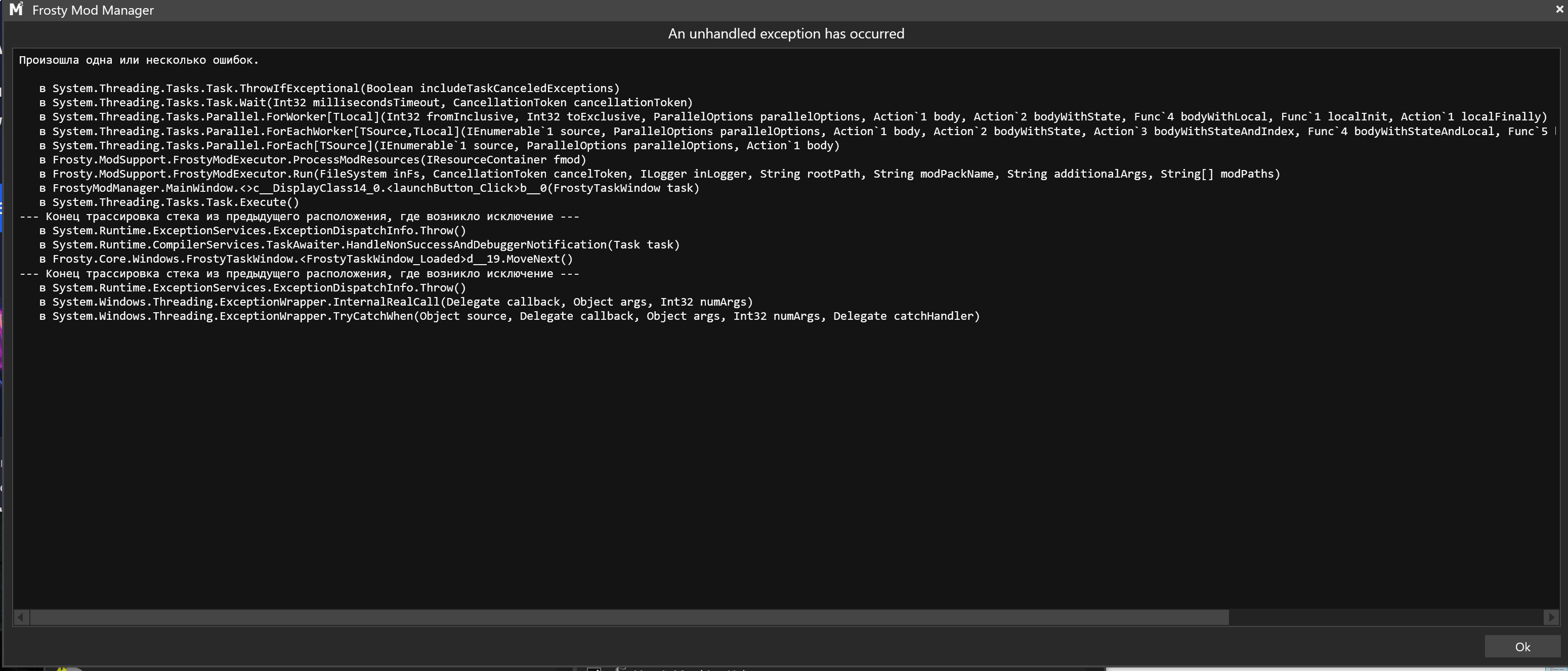Viewport: 1568px width, 671px height.
Task: Click the first 'Конец трассировка стека' separator line
Action: [x=300, y=216]
